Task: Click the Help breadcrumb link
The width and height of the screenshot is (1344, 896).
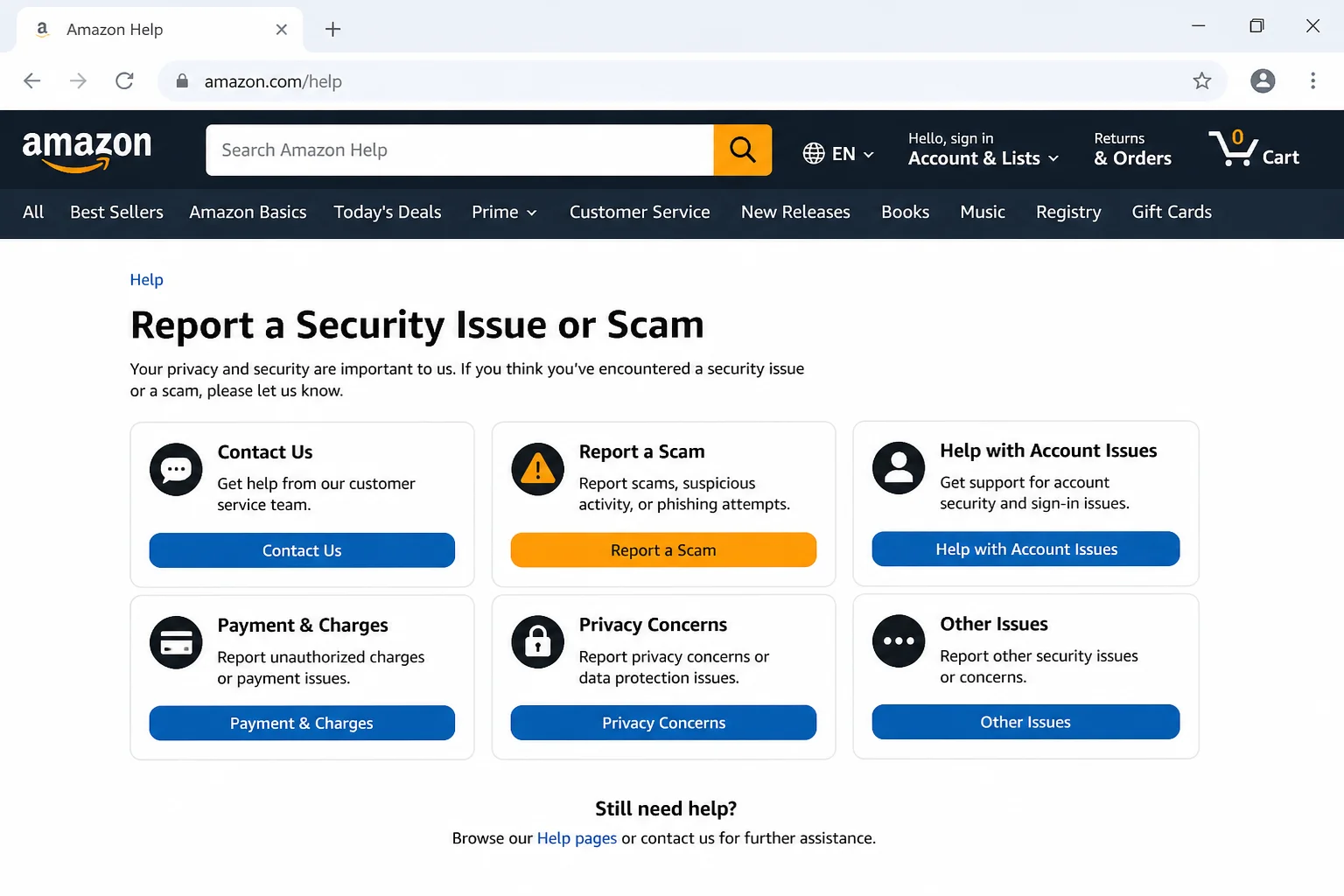Action: pos(146,280)
